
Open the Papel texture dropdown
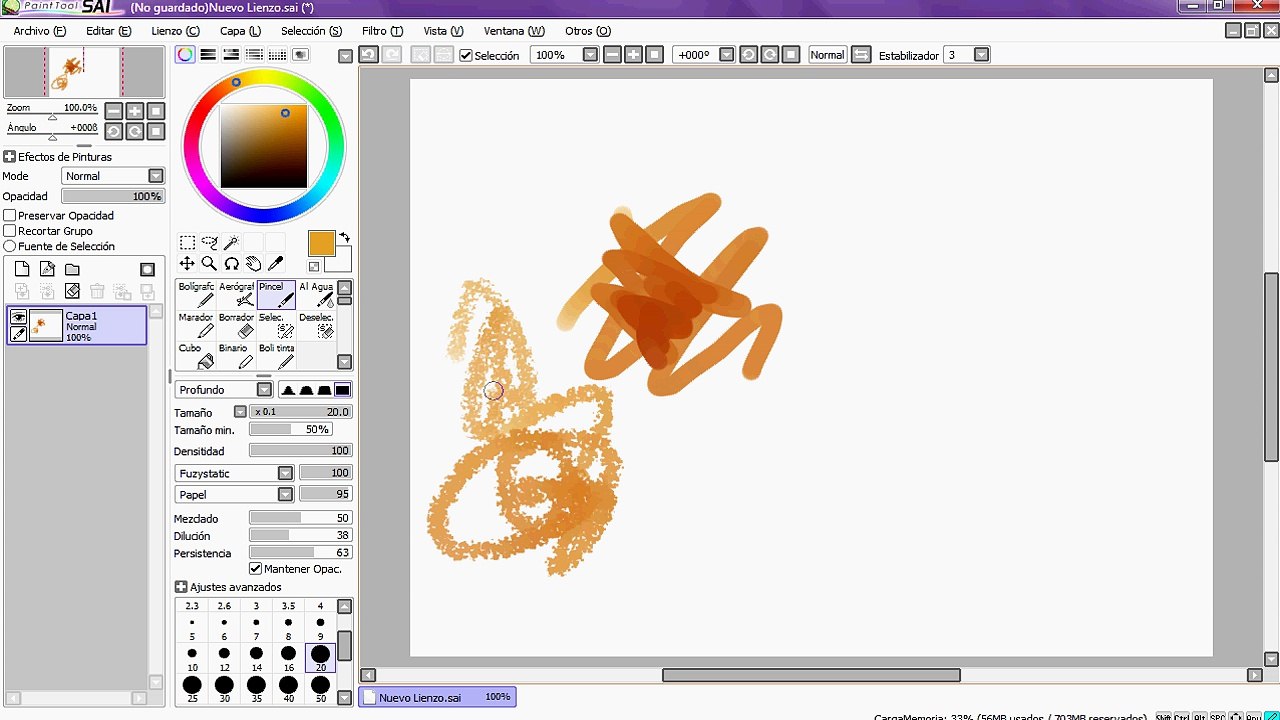(285, 494)
